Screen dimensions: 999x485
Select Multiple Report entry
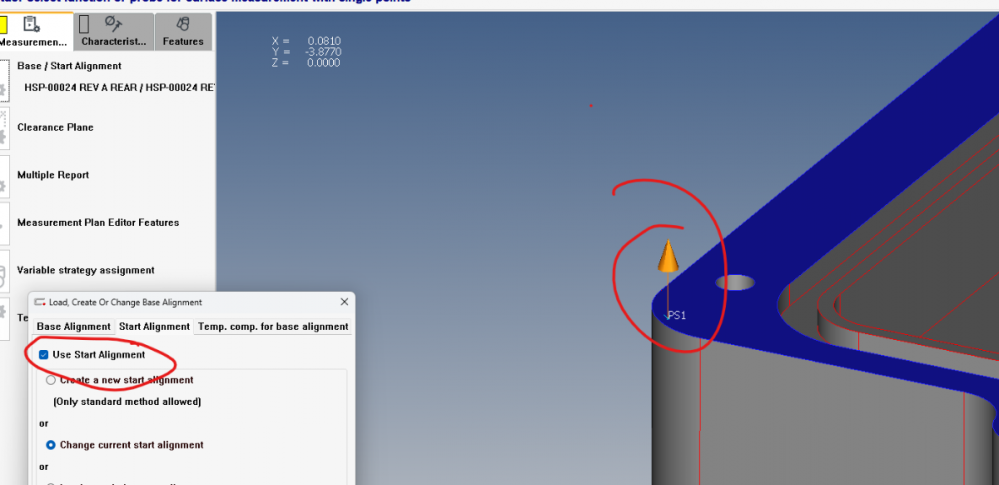pyautogui.click(x=53, y=175)
